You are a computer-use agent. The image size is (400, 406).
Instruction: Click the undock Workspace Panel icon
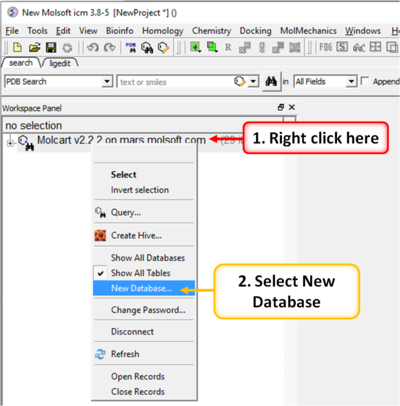[281, 107]
